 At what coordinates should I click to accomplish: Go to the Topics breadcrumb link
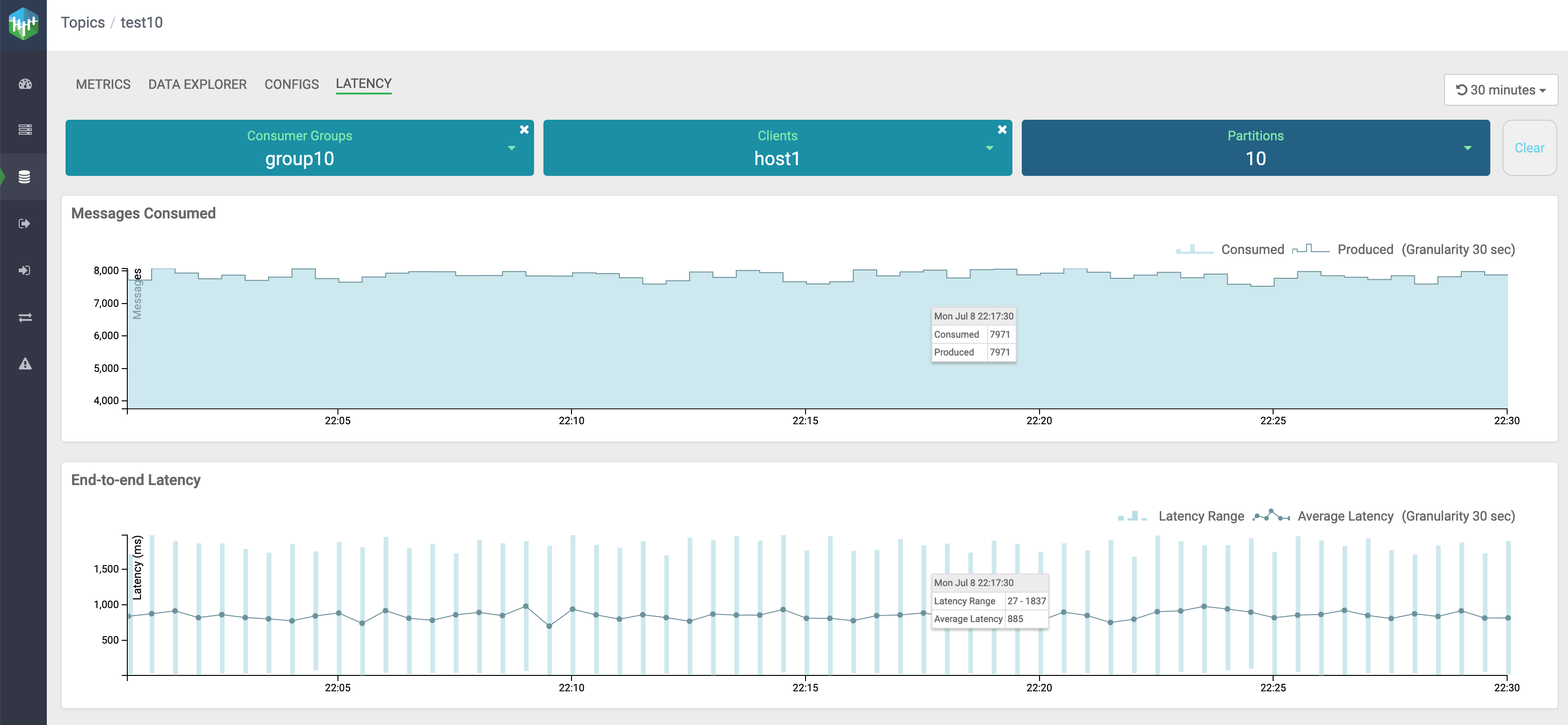point(83,22)
